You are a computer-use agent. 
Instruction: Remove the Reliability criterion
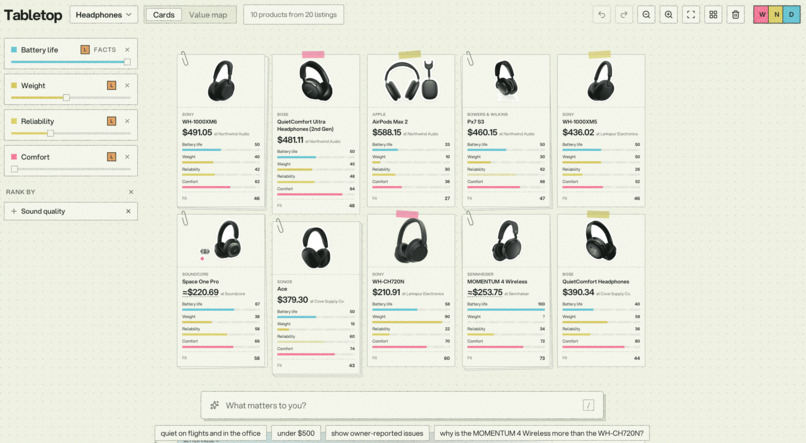(127, 121)
